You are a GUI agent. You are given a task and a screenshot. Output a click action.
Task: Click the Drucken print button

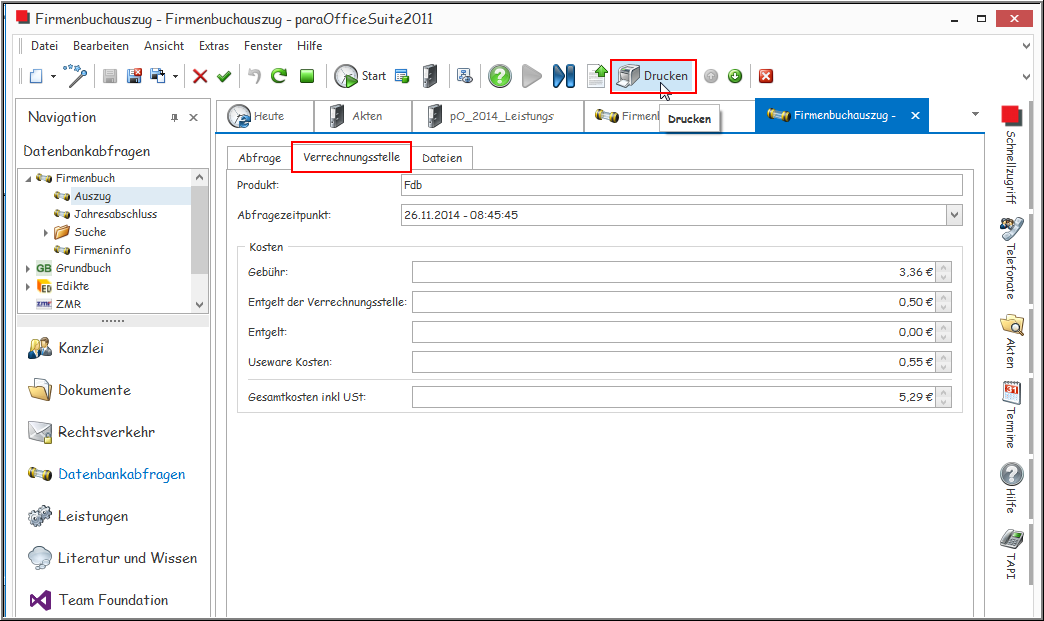(x=653, y=76)
